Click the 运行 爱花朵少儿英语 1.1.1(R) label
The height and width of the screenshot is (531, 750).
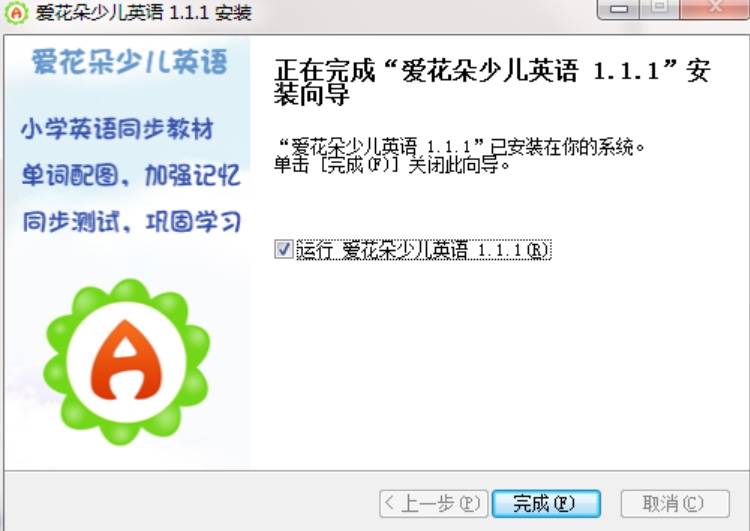pyautogui.click(x=424, y=250)
